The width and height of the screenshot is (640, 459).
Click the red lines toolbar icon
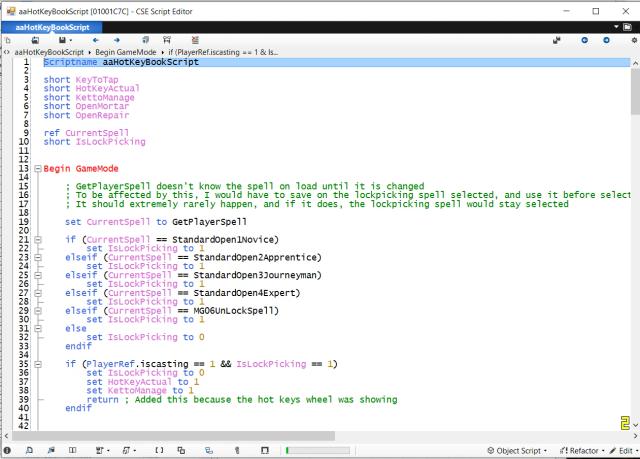point(195,40)
